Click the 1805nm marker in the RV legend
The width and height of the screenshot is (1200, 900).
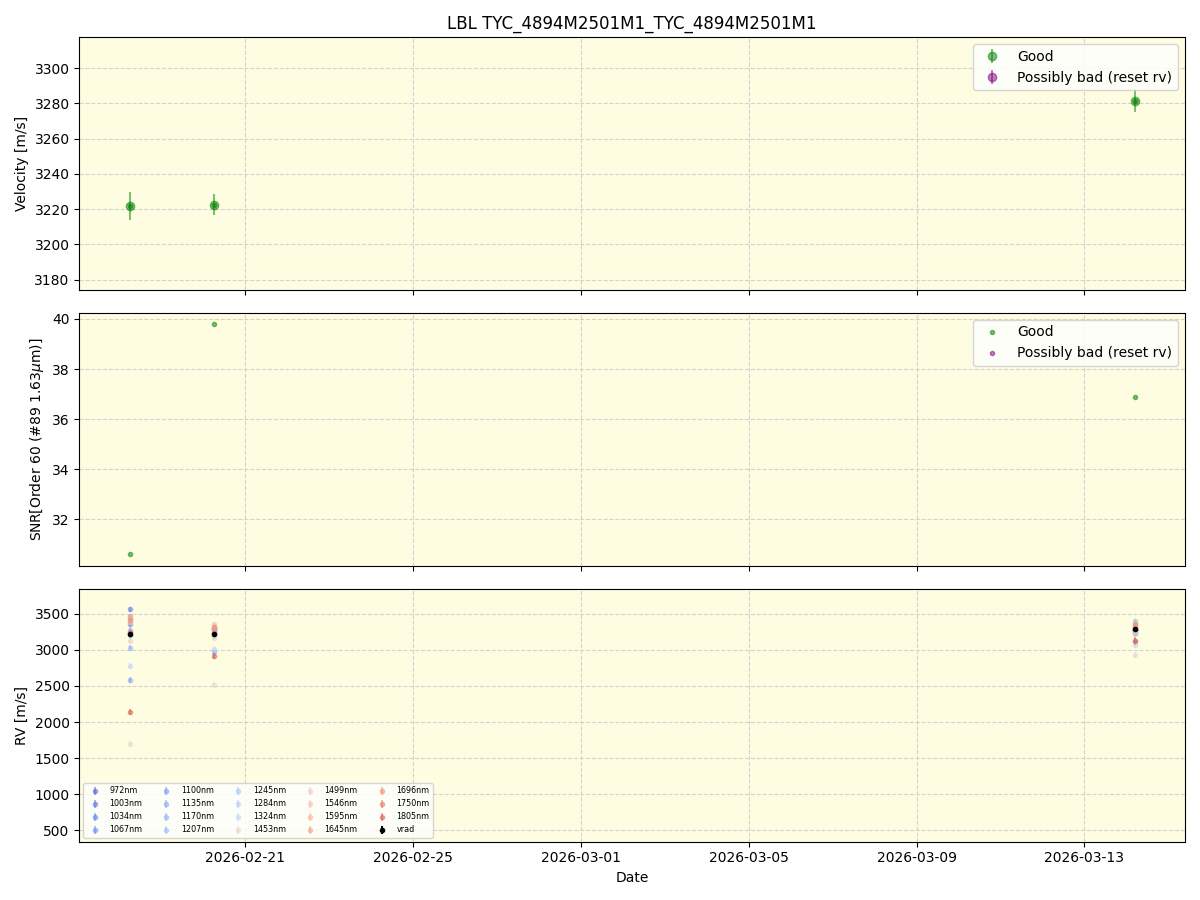coord(382,817)
